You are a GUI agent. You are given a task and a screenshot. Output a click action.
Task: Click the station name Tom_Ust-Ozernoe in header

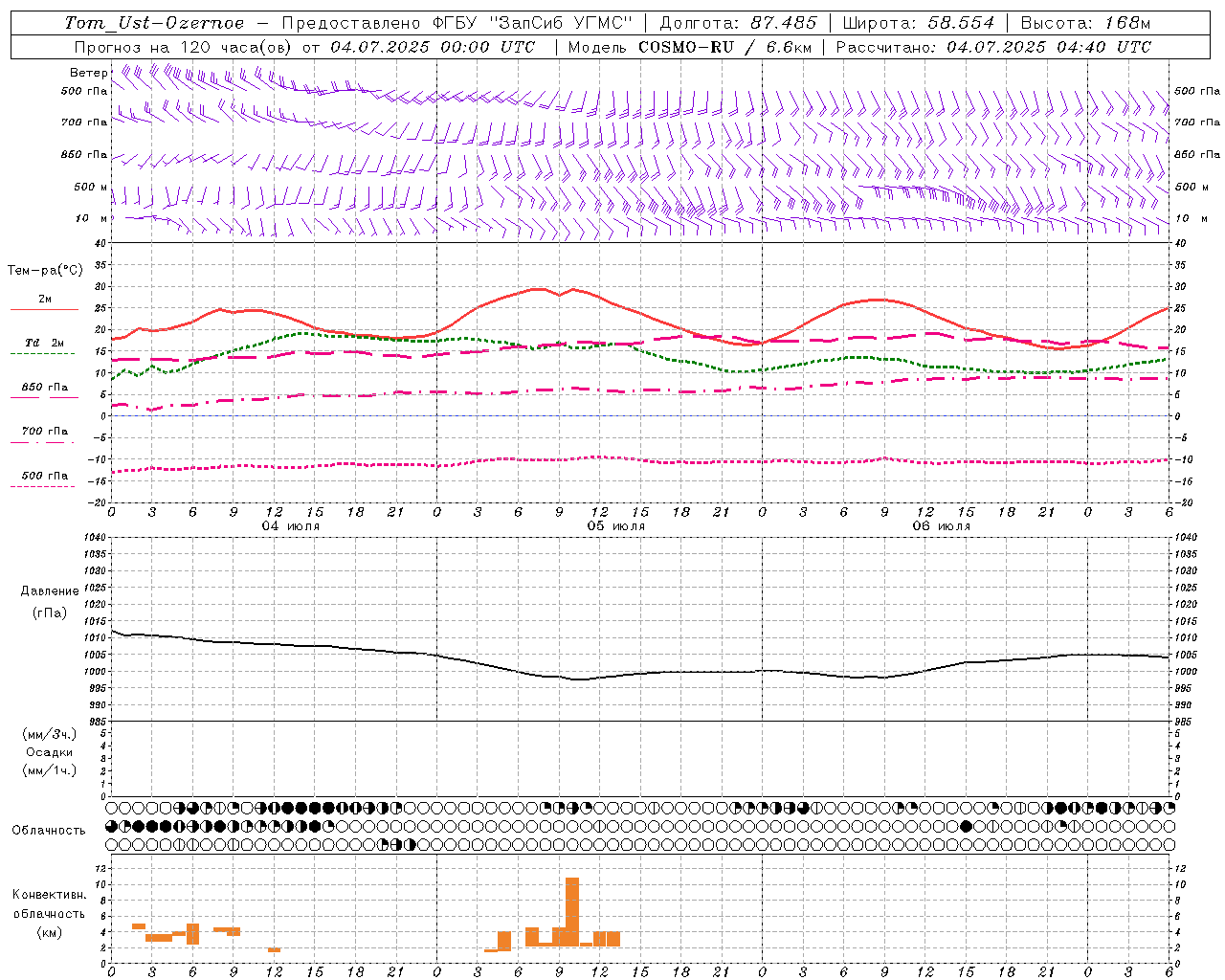coord(154,23)
